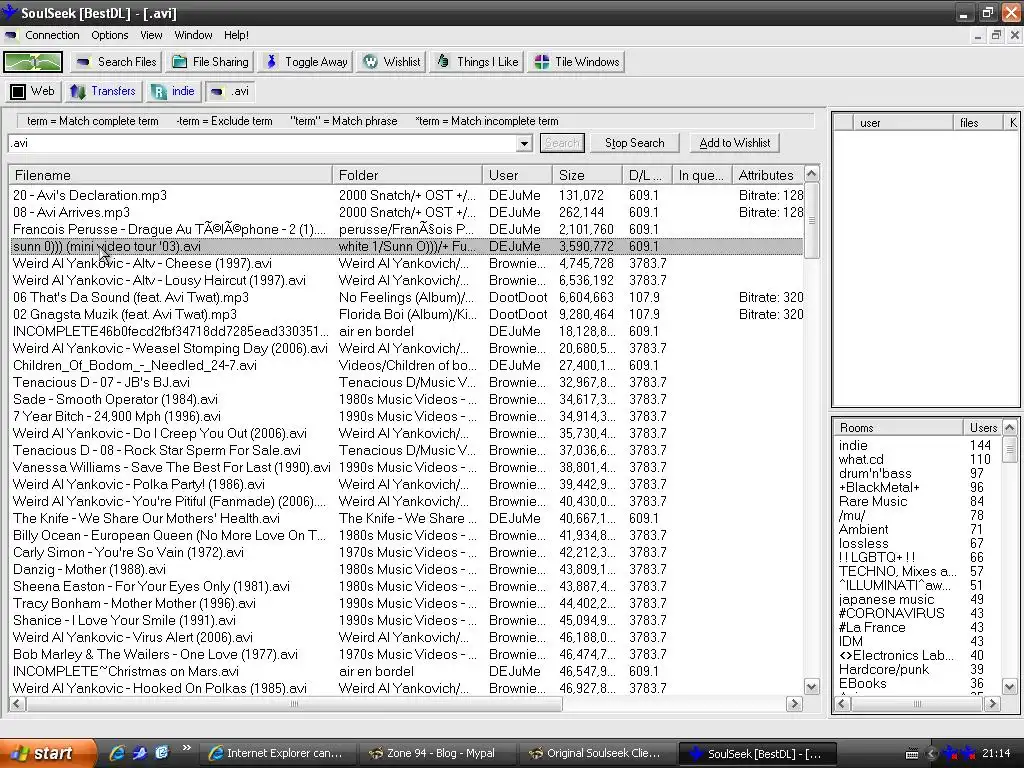Viewport: 1024px width, 768px height.
Task: Click the results horizontal scroll-right arrow
Action: [795, 703]
